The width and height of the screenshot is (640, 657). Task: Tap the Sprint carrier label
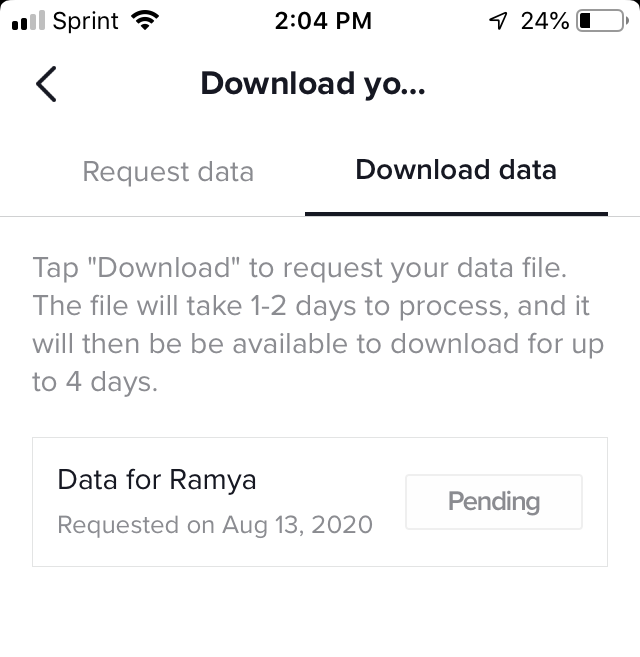tap(86, 21)
